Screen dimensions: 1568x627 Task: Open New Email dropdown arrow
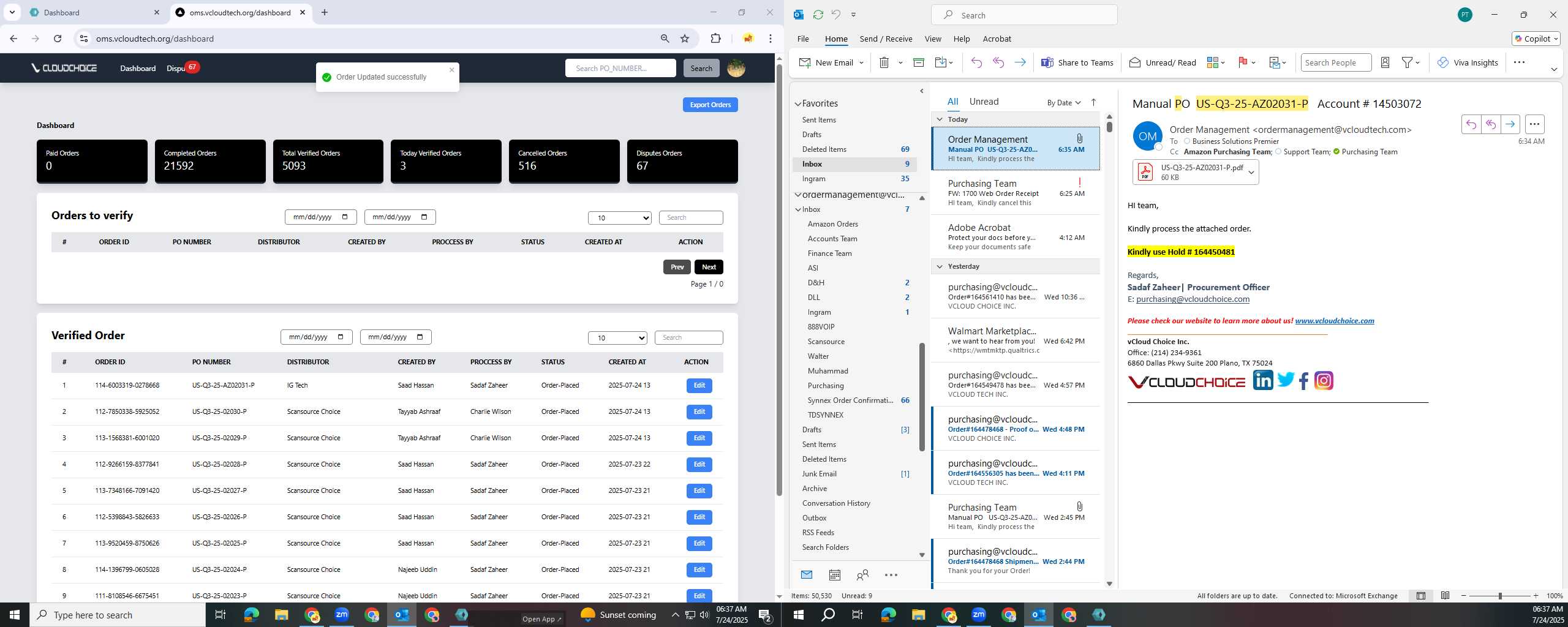[x=861, y=62]
